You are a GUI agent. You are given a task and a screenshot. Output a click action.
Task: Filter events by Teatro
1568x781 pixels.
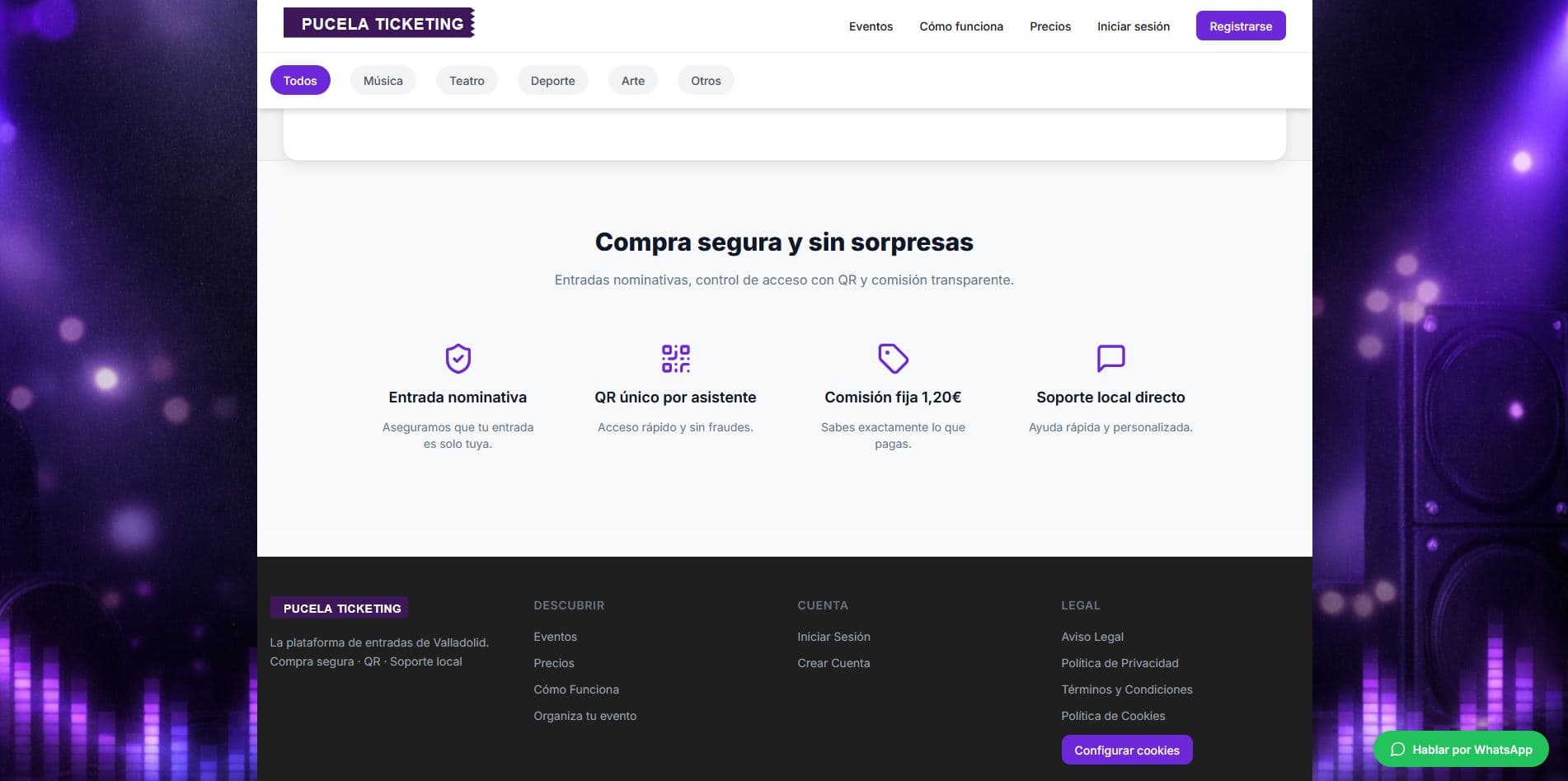pos(467,81)
